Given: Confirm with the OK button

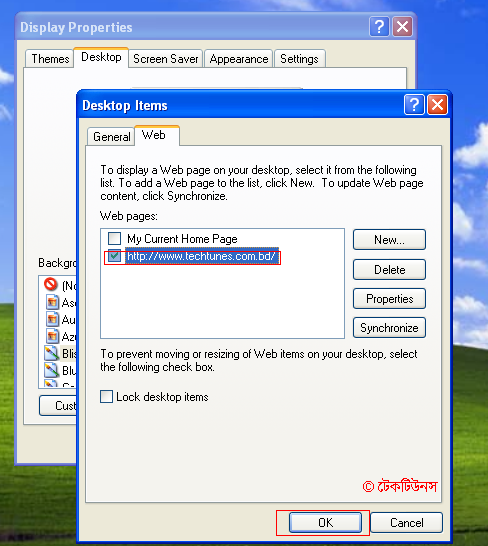Looking at the screenshot, I should [325, 523].
